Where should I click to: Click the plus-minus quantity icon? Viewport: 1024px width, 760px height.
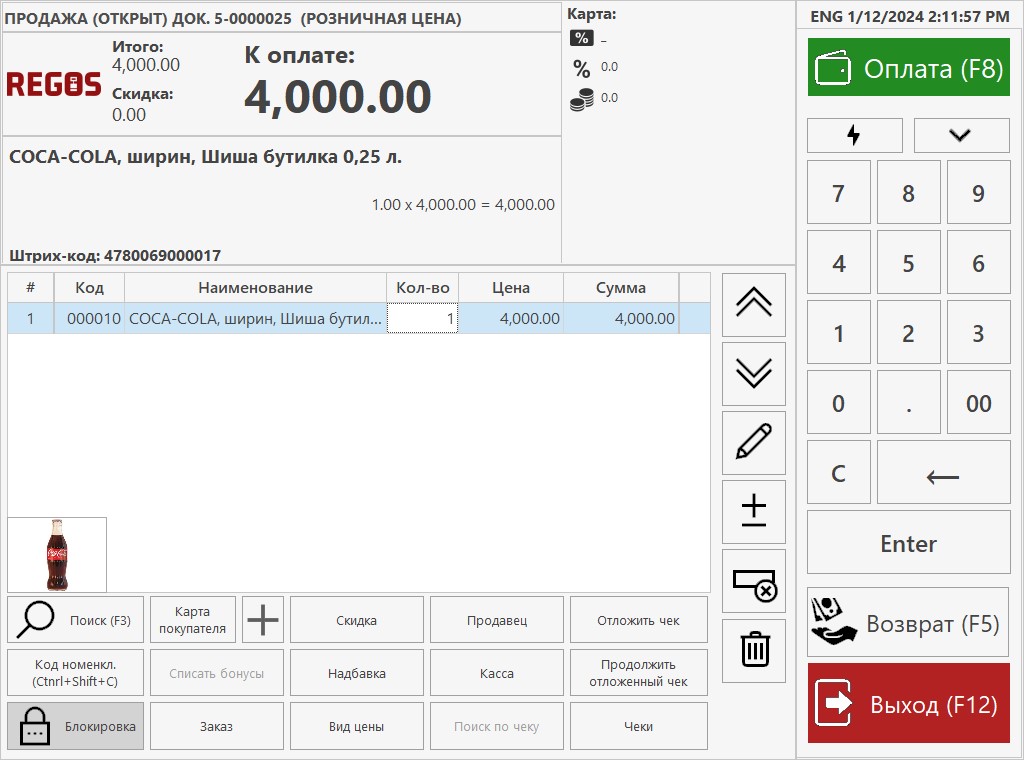[753, 511]
